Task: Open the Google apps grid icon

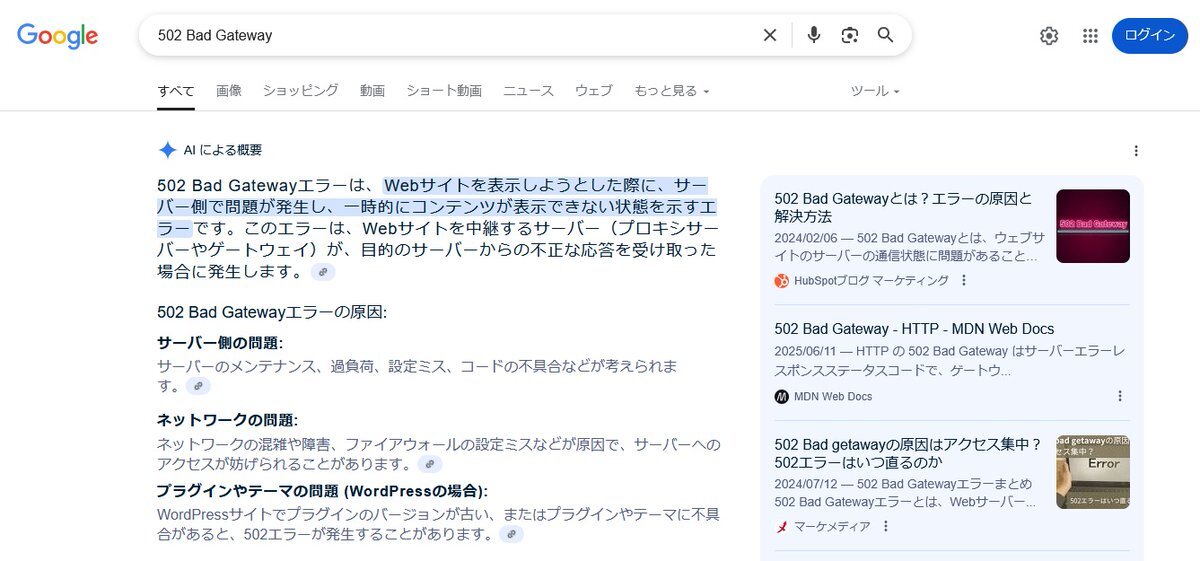Action: click(1091, 36)
